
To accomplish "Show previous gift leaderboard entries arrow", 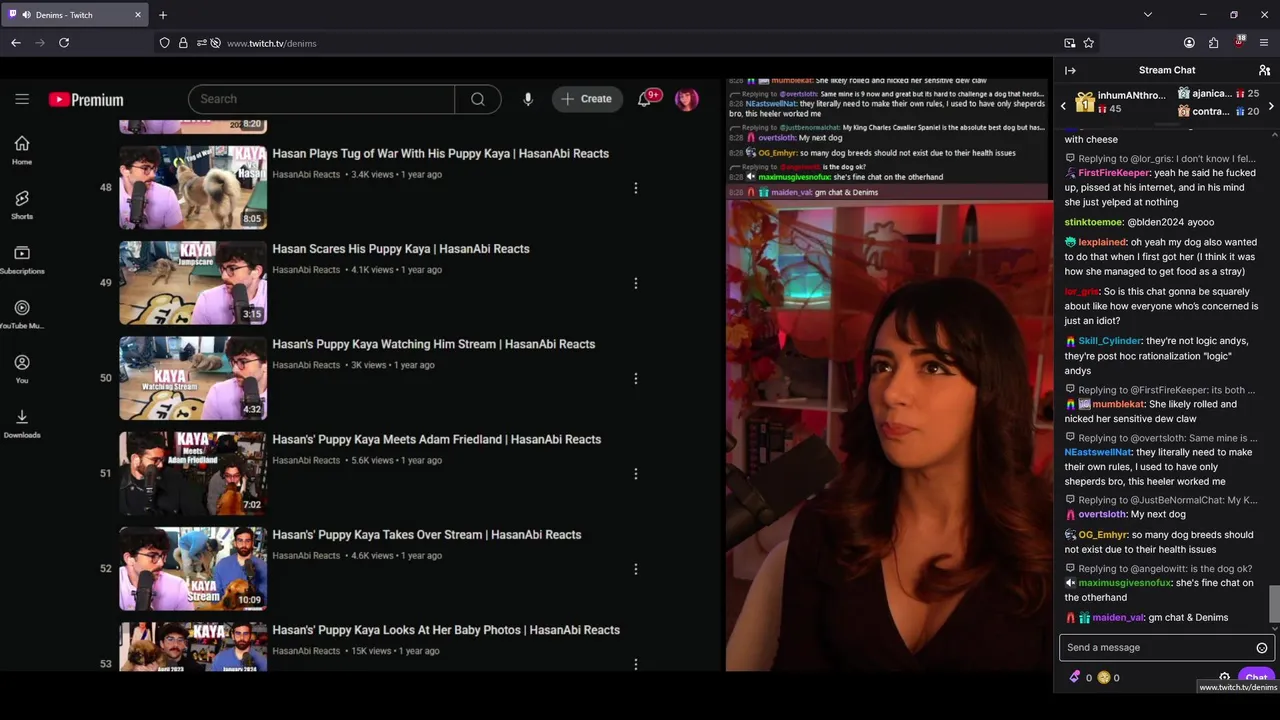I will (x=1063, y=105).
